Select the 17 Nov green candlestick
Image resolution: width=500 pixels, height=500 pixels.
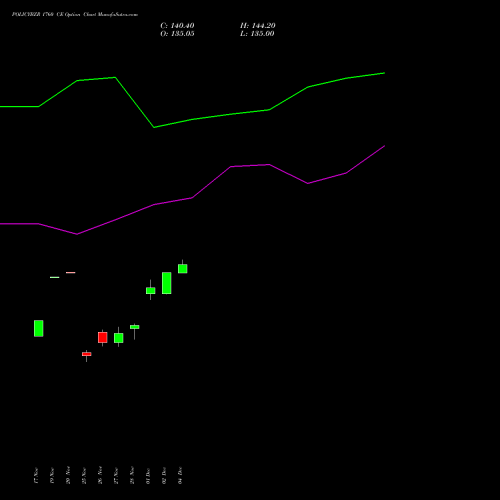[x=39, y=328]
